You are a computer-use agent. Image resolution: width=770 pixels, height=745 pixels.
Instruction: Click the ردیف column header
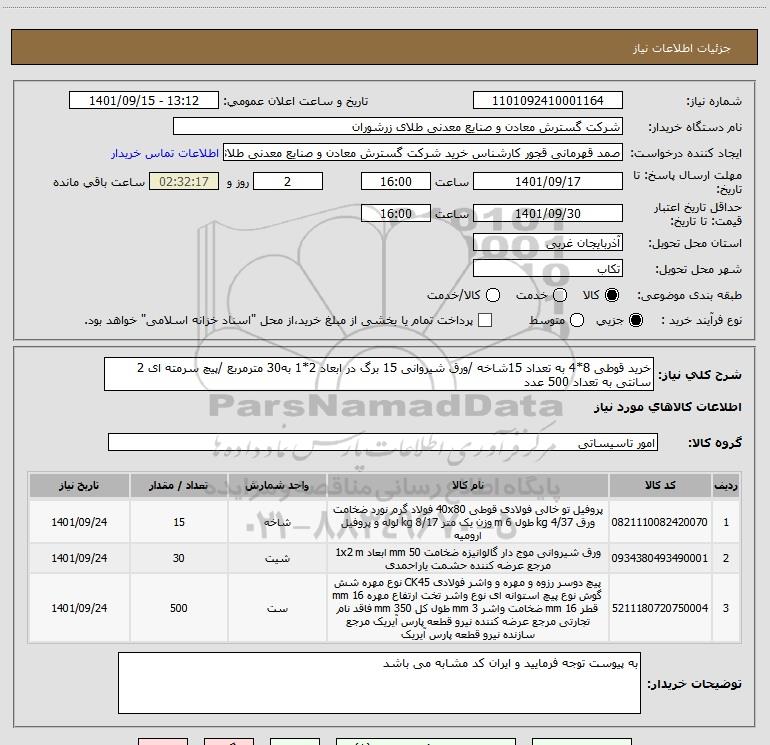(726, 485)
